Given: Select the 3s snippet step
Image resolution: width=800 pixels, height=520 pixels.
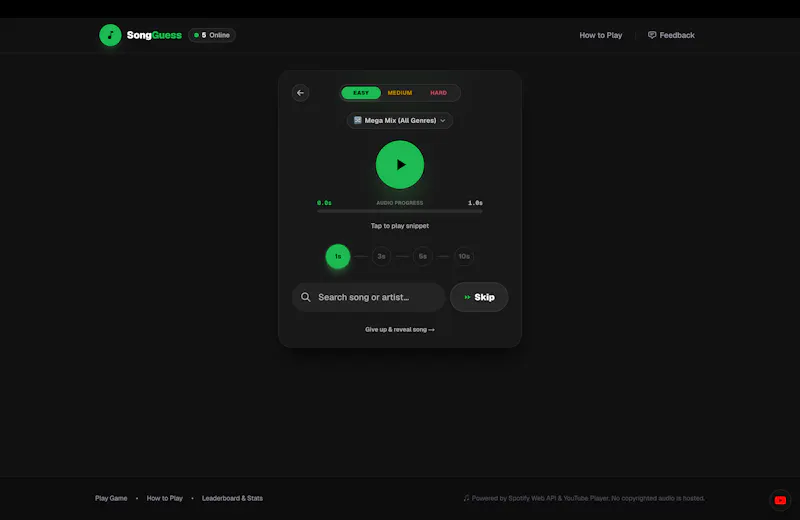Looking at the screenshot, I should click(x=381, y=256).
